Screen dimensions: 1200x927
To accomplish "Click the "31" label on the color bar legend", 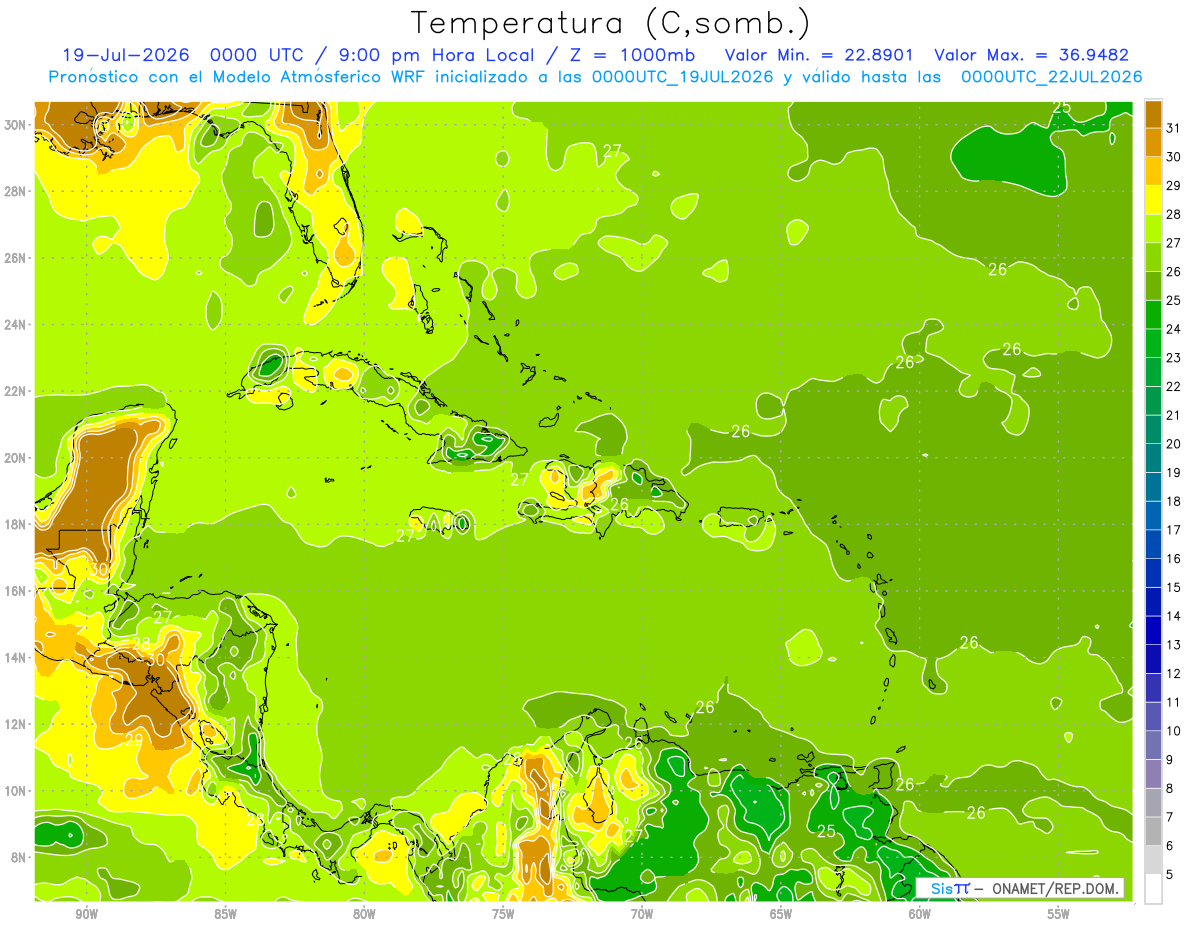I will pyautogui.click(x=1174, y=127).
